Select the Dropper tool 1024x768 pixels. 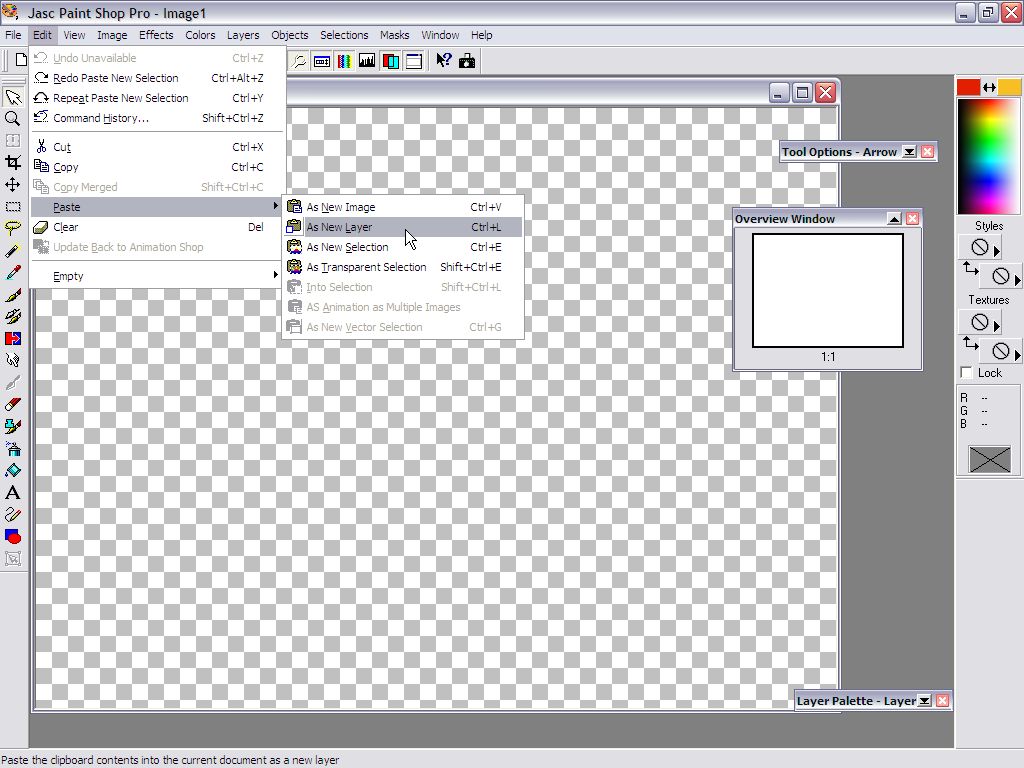(x=13, y=272)
